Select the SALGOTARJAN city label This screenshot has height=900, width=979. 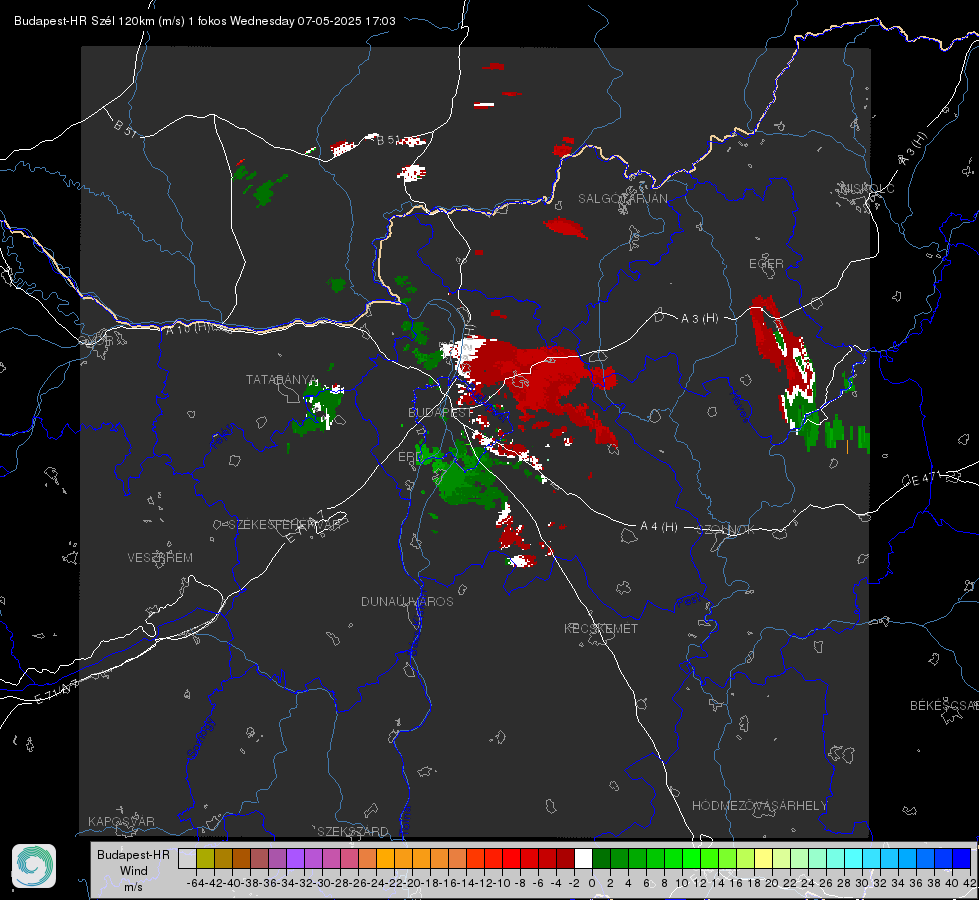(622, 199)
